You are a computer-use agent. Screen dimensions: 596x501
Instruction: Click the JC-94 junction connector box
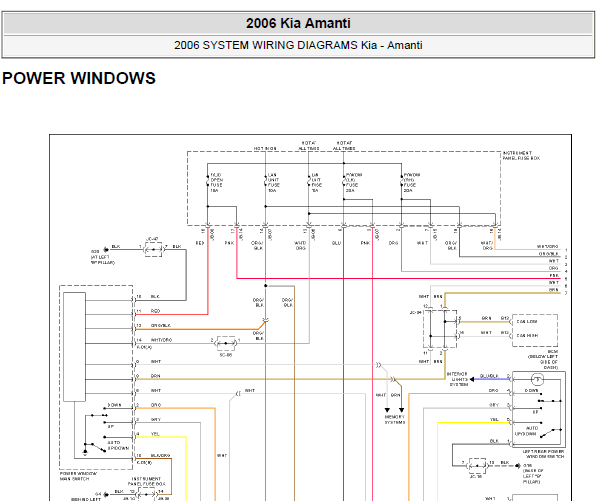(x=440, y=329)
